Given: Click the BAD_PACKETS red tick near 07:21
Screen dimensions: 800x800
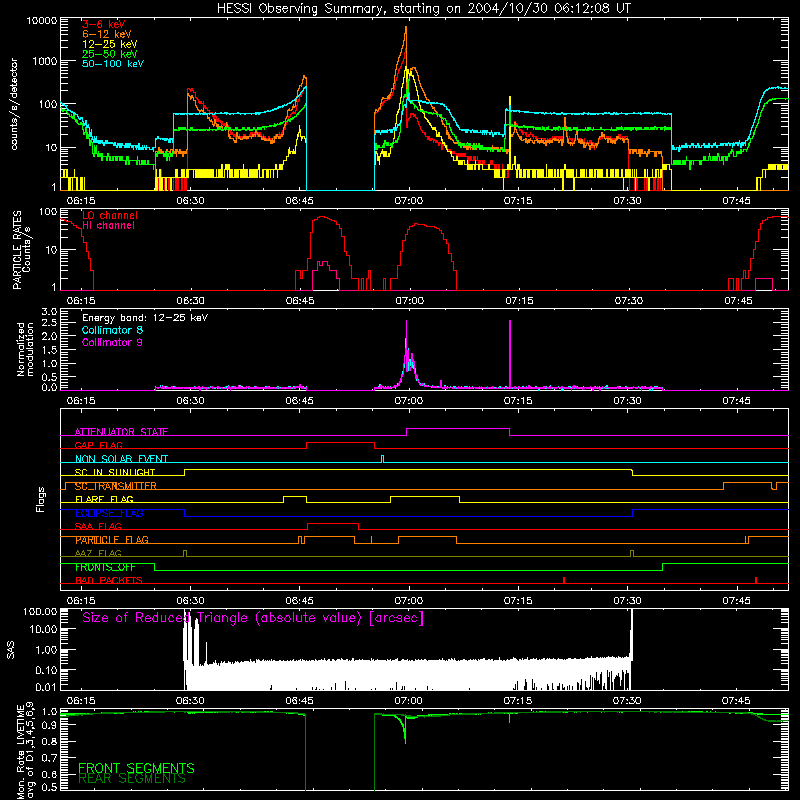Looking at the screenshot, I should pyautogui.click(x=564, y=580).
